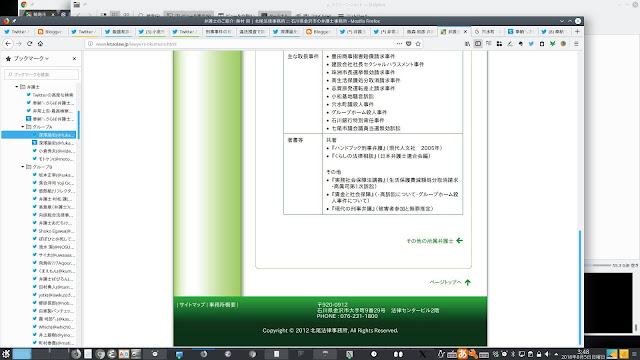Toggle the sidebar using the sidebar toolbar icon
The width and height of the screenshot is (640, 360).
(x=478, y=44)
